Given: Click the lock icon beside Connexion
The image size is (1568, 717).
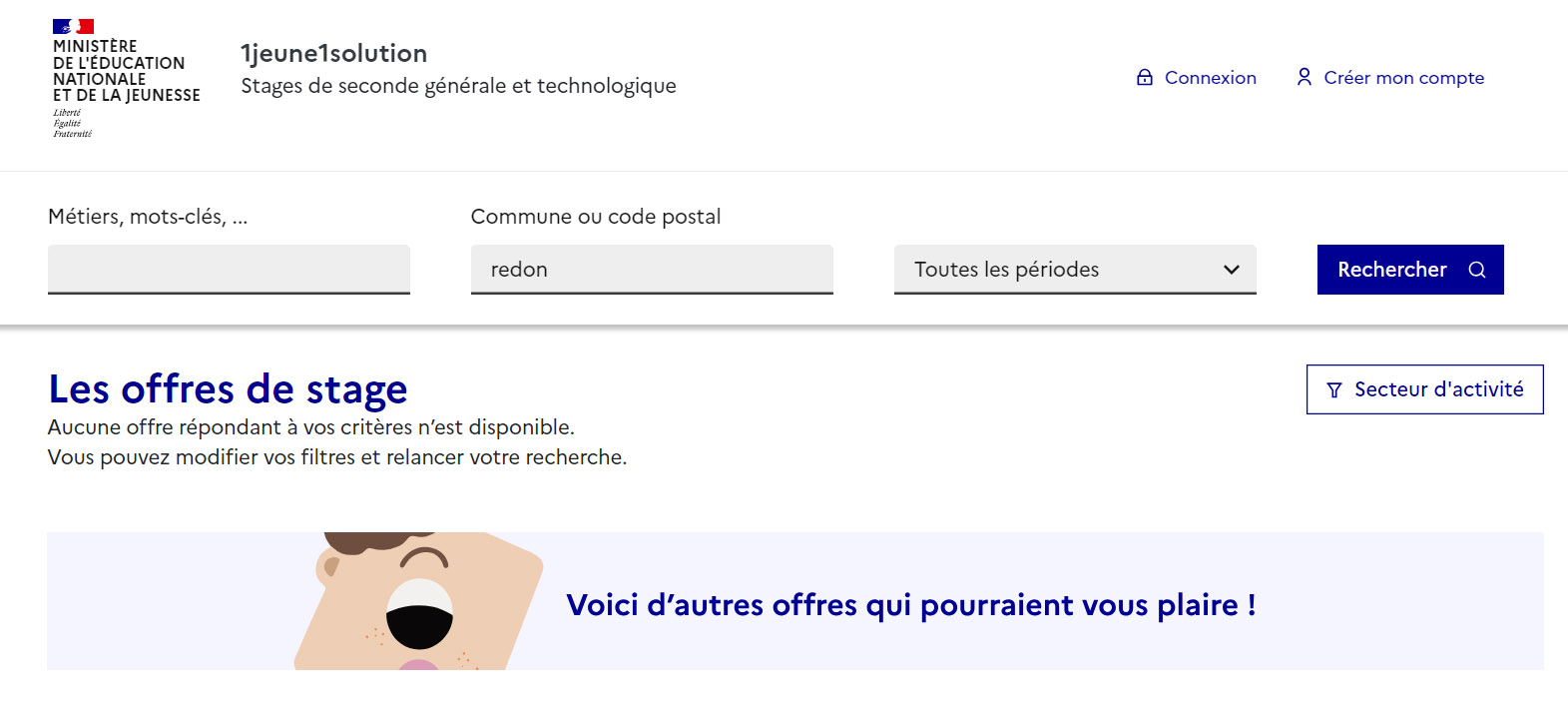Looking at the screenshot, I should (x=1145, y=78).
